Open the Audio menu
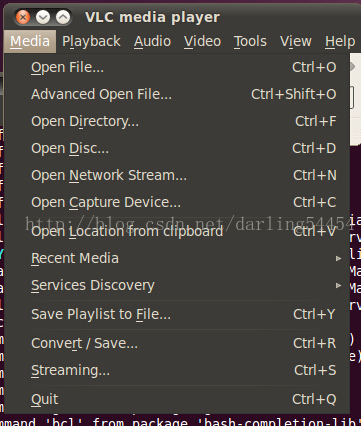Viewport: 361px width, 426px height. coord(152,42)
